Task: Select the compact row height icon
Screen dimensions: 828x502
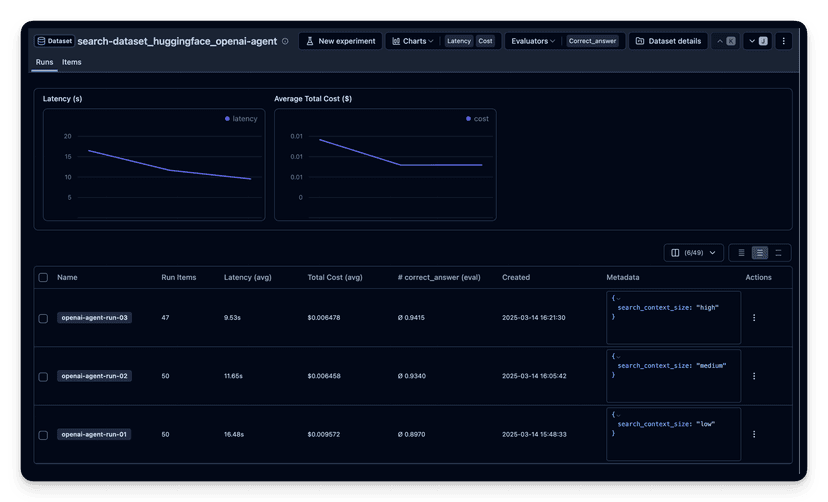Action: [741, 253]
